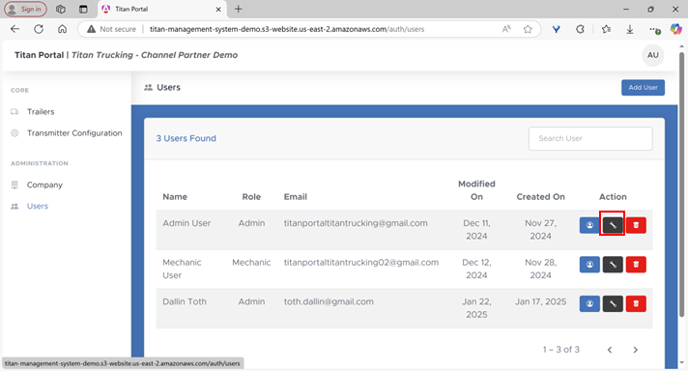Open blue profile icon for Mechanic User
Viewport: 688px width, 371px height.
click(x=589, y=264)
